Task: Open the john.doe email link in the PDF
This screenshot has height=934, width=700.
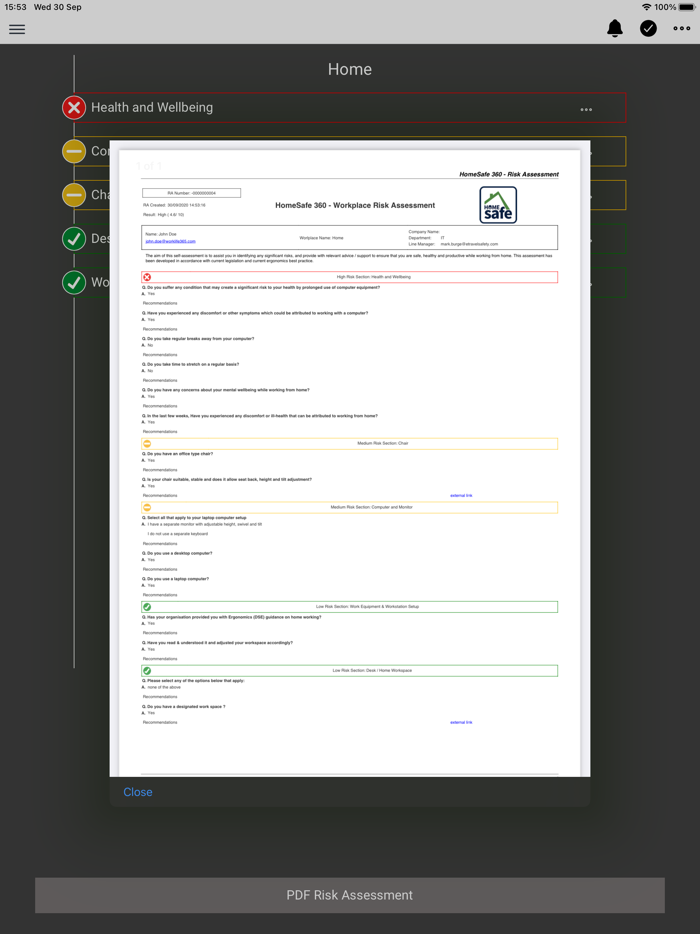Action: (x=170, y=241)
